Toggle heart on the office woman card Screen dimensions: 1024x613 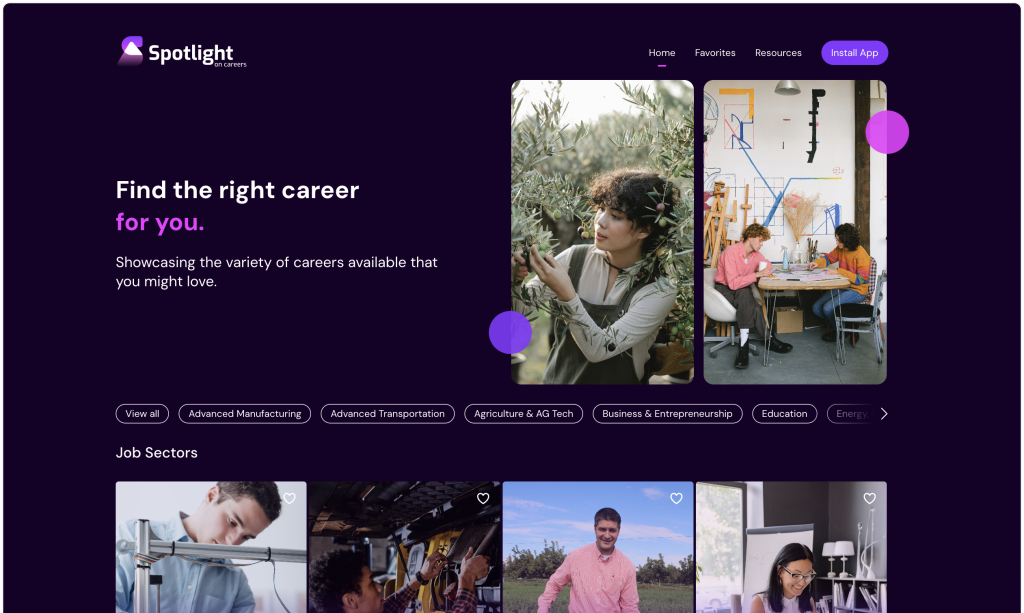pyautogui.click(x=869, y=498)
